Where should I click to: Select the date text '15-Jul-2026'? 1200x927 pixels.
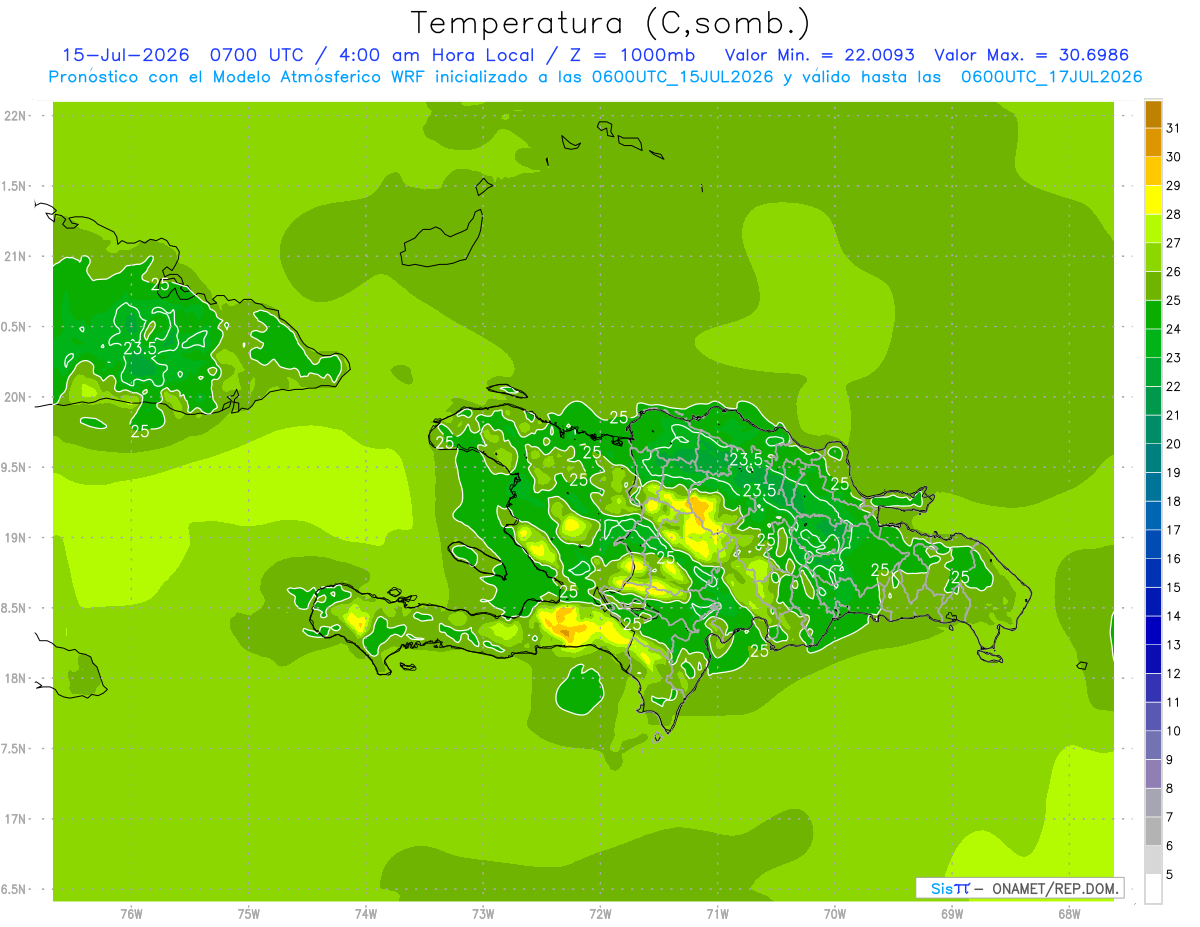point(128,55)
